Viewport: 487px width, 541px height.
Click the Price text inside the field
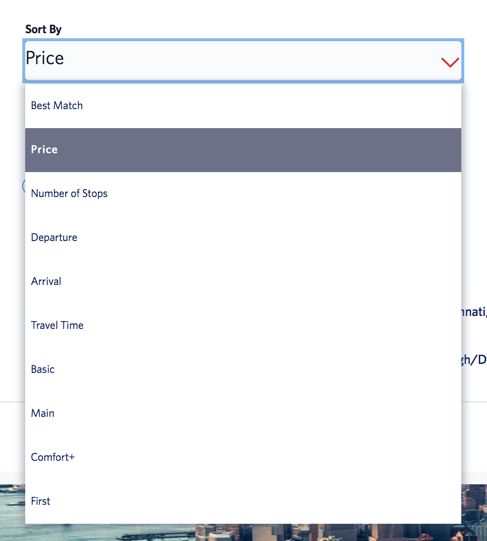45,58
